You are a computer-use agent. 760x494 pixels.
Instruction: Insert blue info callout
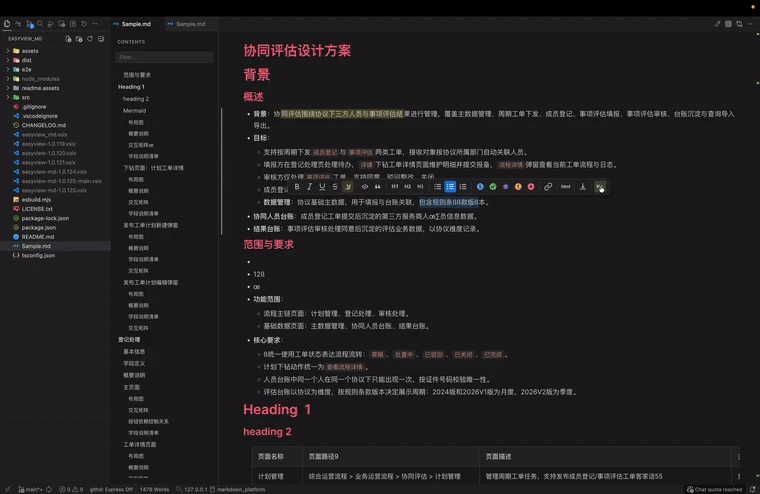(480, 187)
